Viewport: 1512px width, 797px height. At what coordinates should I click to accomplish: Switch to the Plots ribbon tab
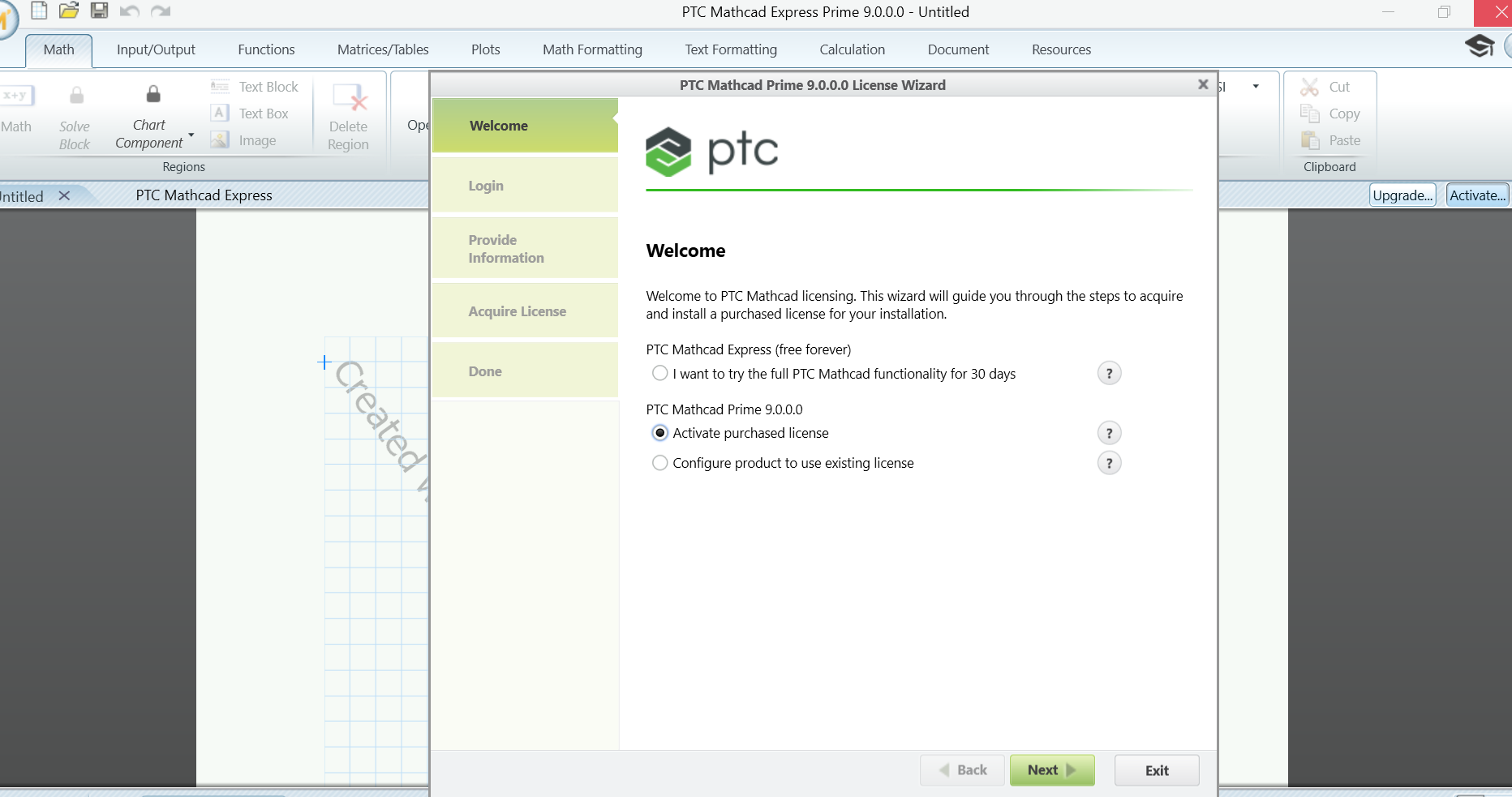484,49
